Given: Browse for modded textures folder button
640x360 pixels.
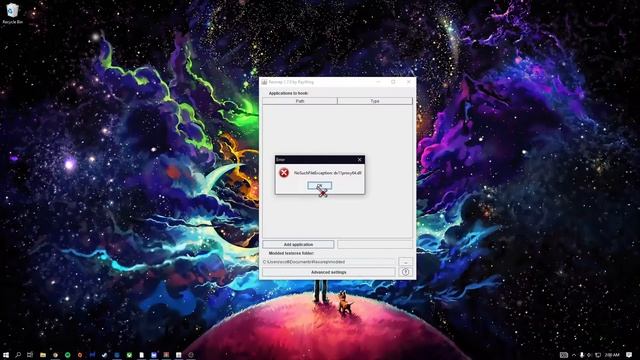Looking at the screenshot, I should pyautogui.click(x=405, y=262).
